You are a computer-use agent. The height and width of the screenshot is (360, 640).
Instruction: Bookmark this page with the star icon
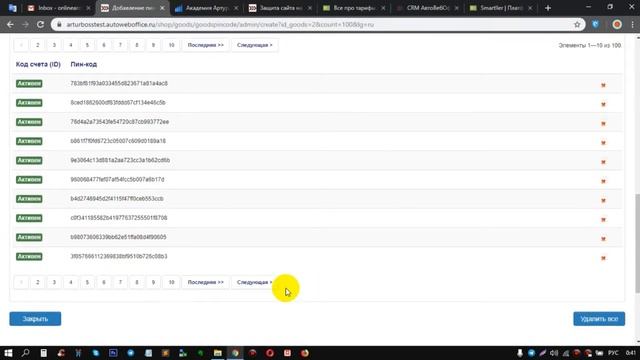(577, 24)
